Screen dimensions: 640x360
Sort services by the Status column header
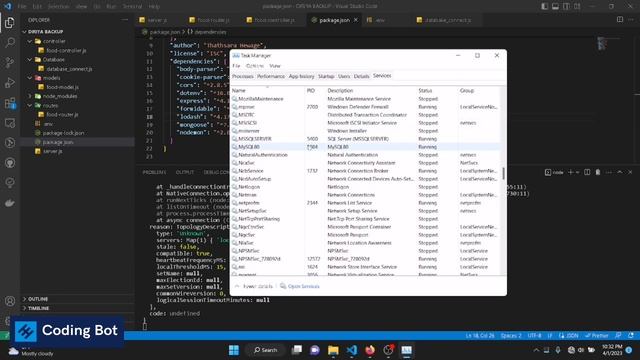pos(425,91)
